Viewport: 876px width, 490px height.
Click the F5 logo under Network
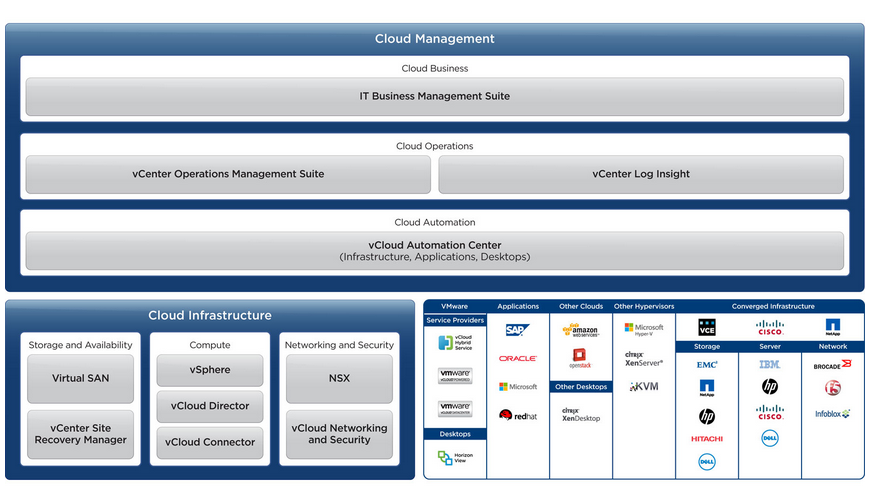click(x=832, y=387)
